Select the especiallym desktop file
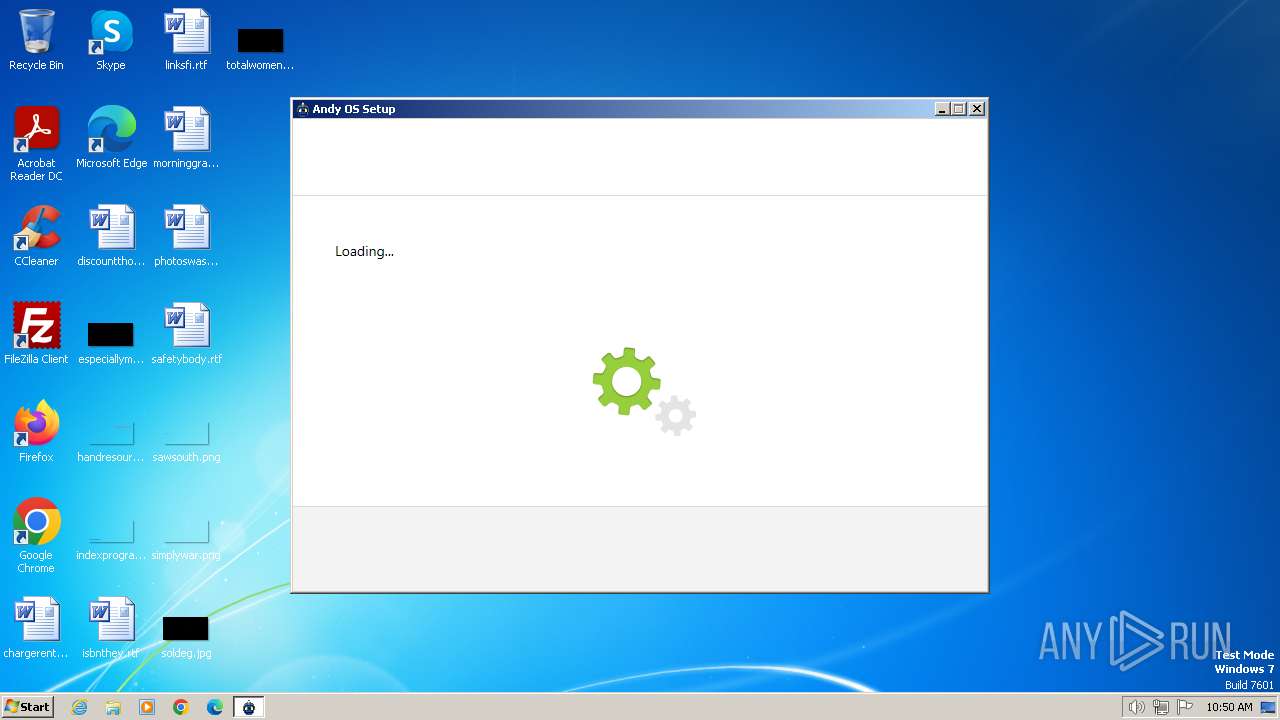1280x720 pixels. (111, 341)
